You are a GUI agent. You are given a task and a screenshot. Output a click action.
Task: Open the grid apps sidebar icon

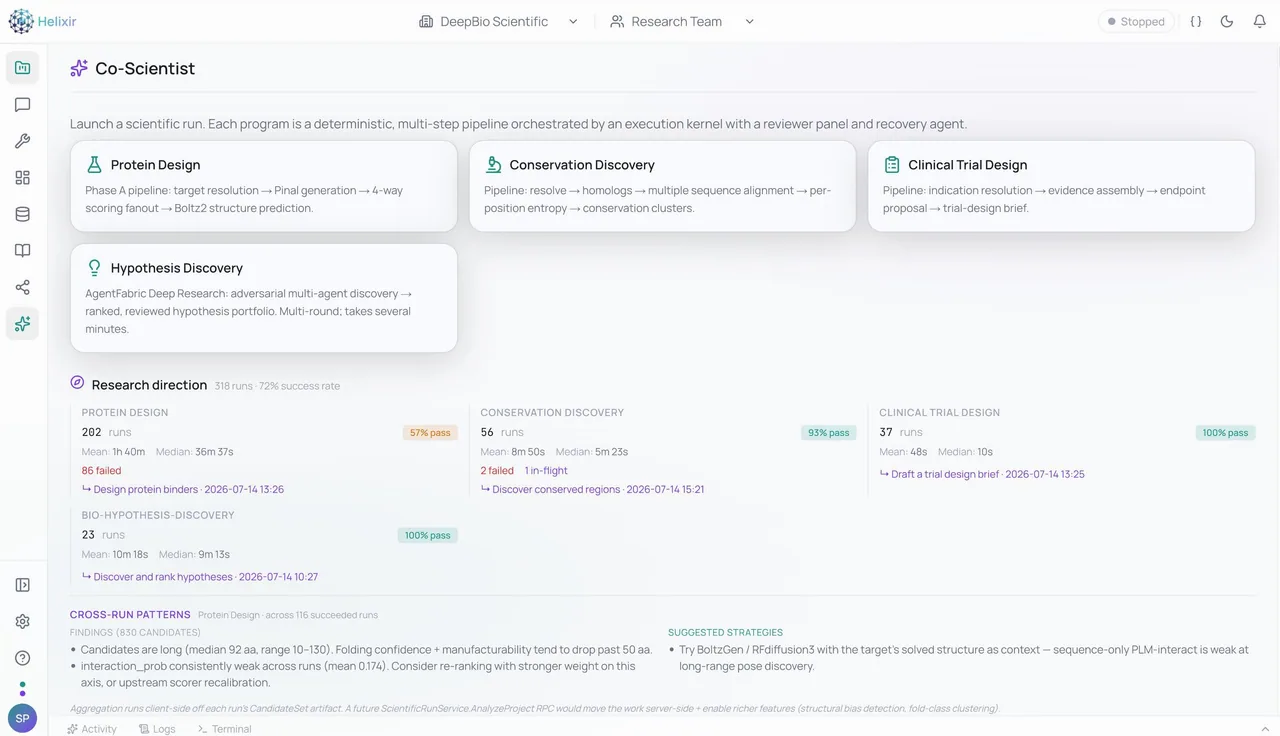[22, 178]
